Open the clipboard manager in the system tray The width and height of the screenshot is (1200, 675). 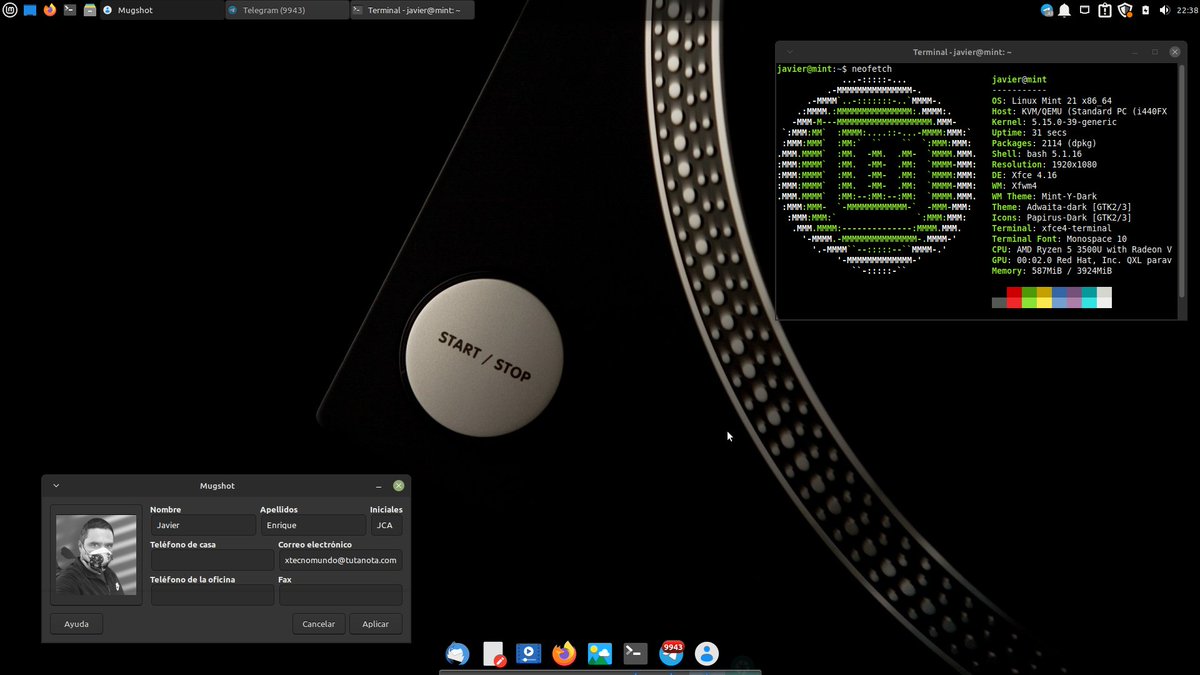1105,10
